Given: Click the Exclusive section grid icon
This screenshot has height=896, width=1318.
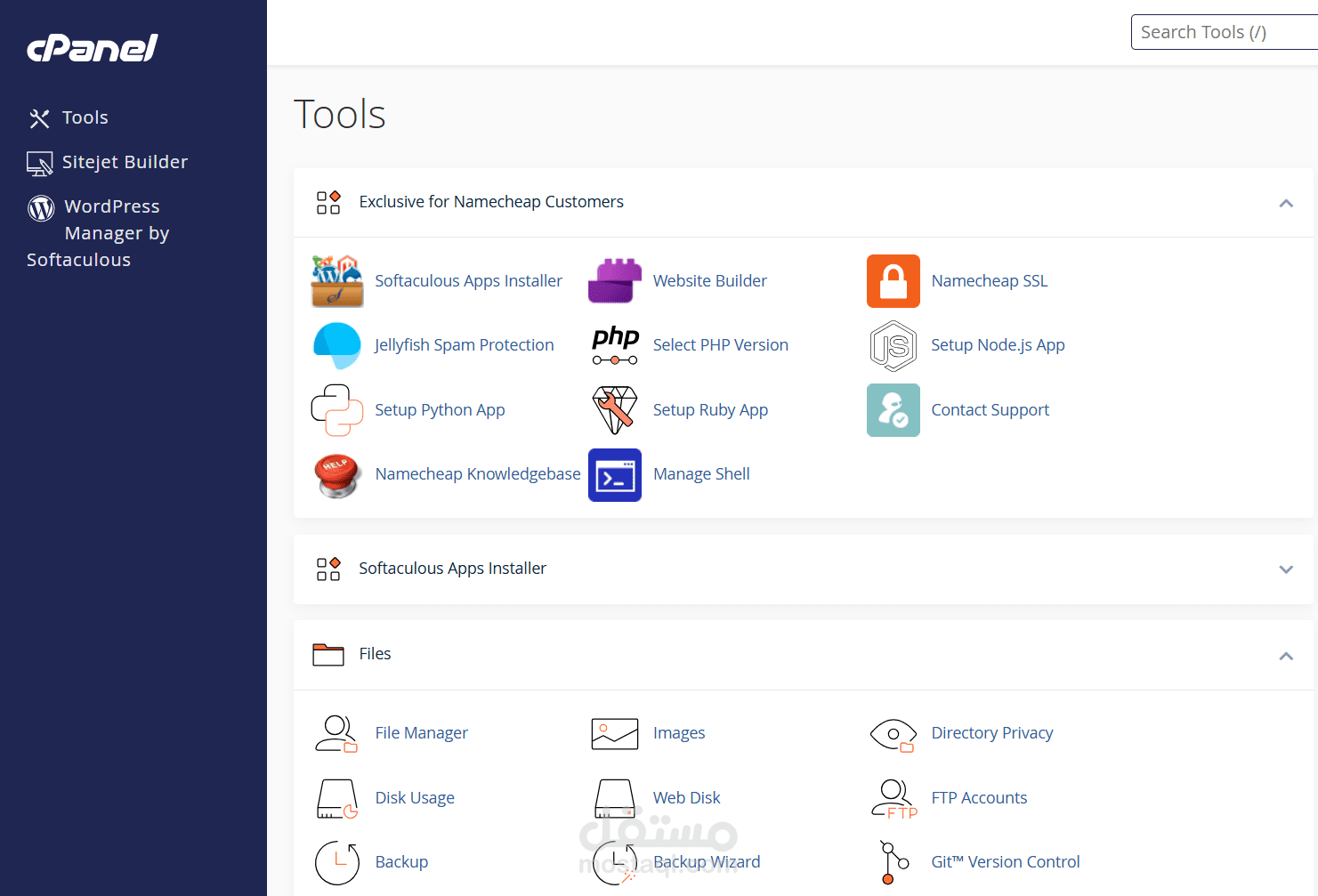Looking at the screenshot, I should (328, 203).
